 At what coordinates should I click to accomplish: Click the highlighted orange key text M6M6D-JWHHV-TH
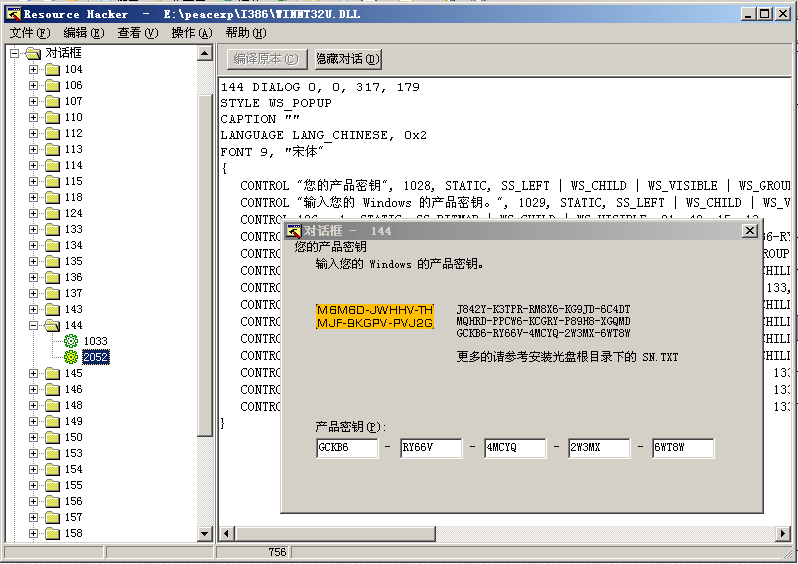375,310
